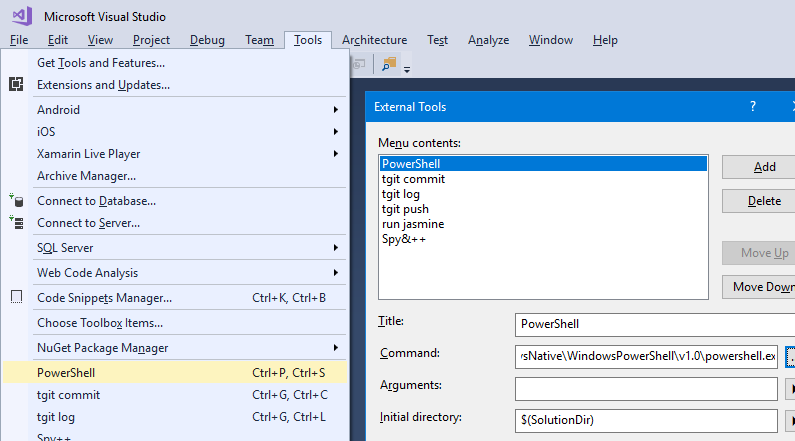The width and height of the screenshot is (795, 441).
Task: Choose PowerShell from the Tools menu
Action: click(x=66, y=373)
